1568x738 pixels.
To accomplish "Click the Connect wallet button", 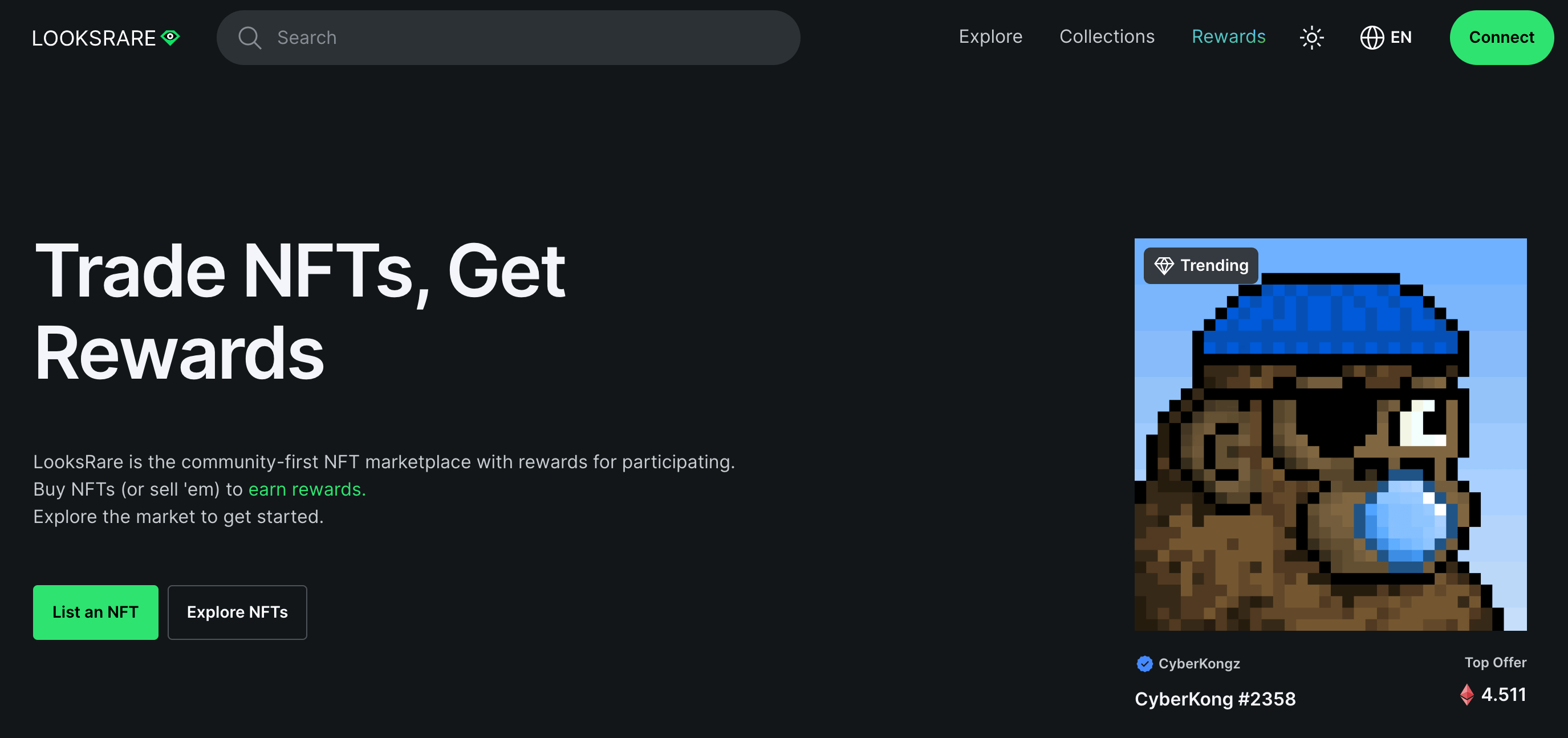I will pos(1501,38).
